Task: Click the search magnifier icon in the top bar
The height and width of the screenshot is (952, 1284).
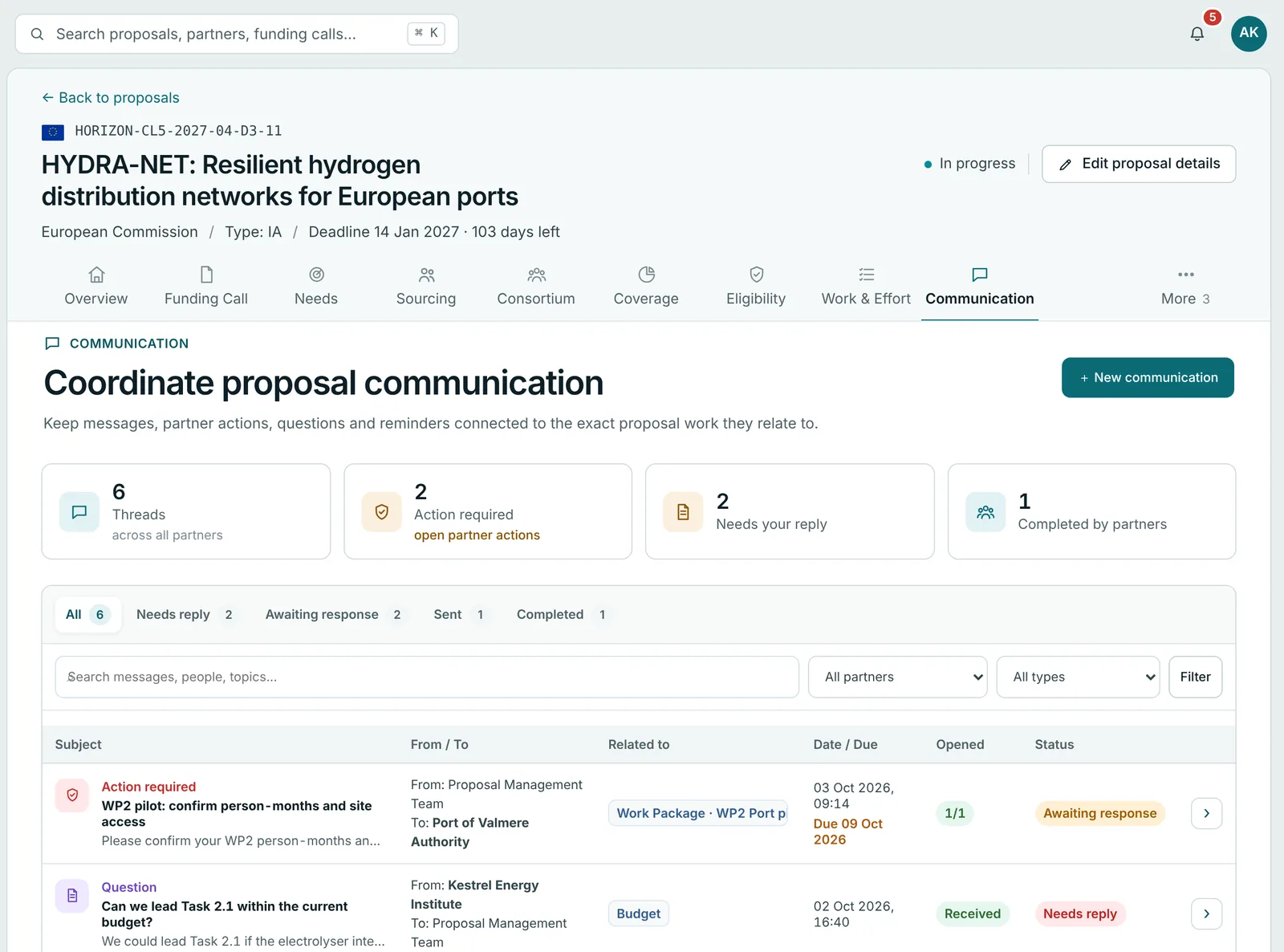Action: 37,34
